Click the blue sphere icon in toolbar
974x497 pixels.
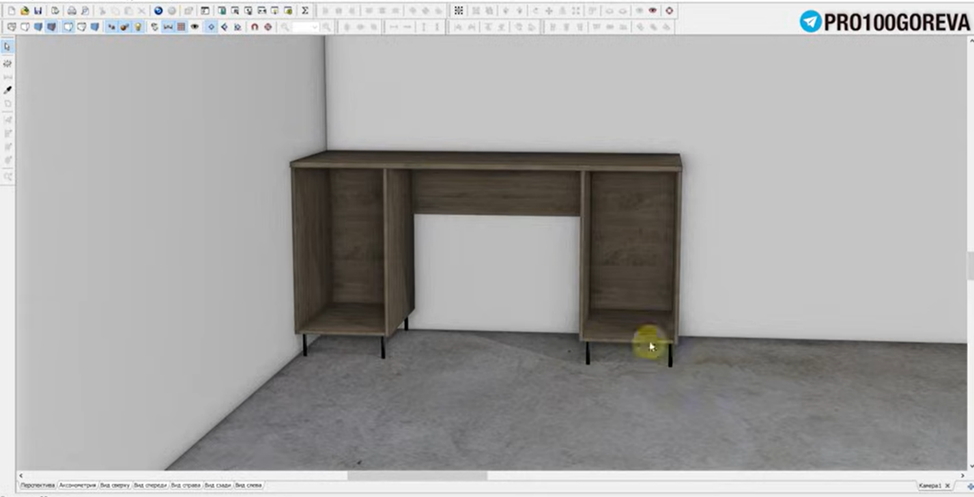pyautogui.click(x=158, y=11)
